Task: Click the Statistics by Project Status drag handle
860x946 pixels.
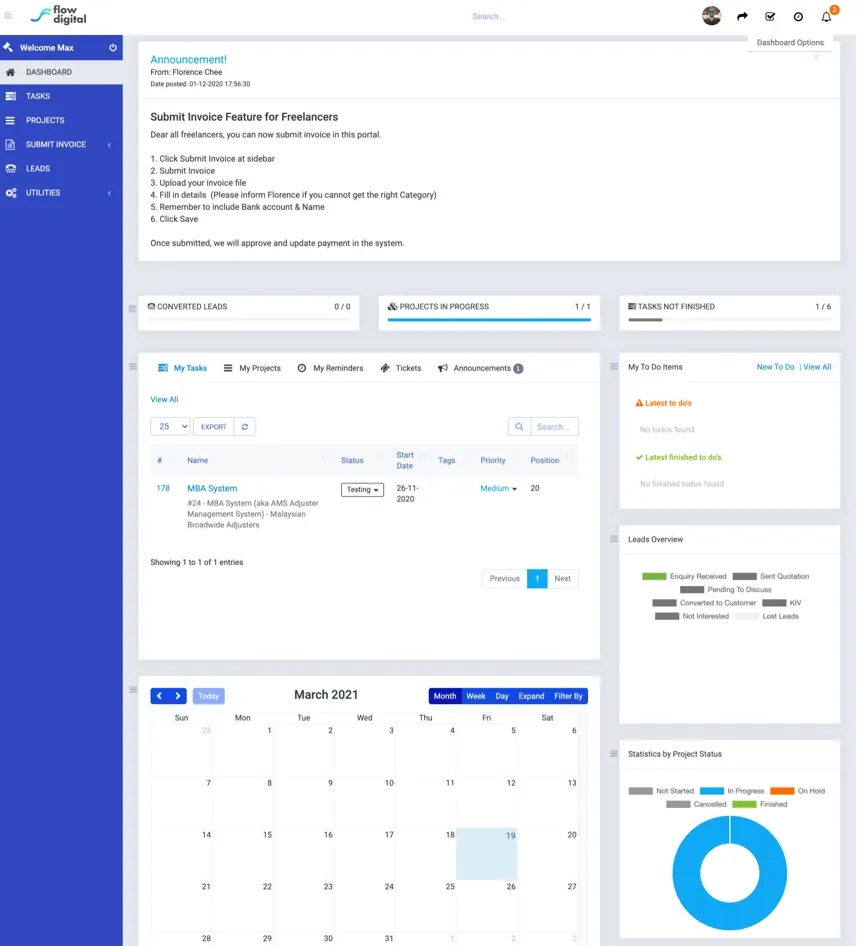Action: click(613, 754)
